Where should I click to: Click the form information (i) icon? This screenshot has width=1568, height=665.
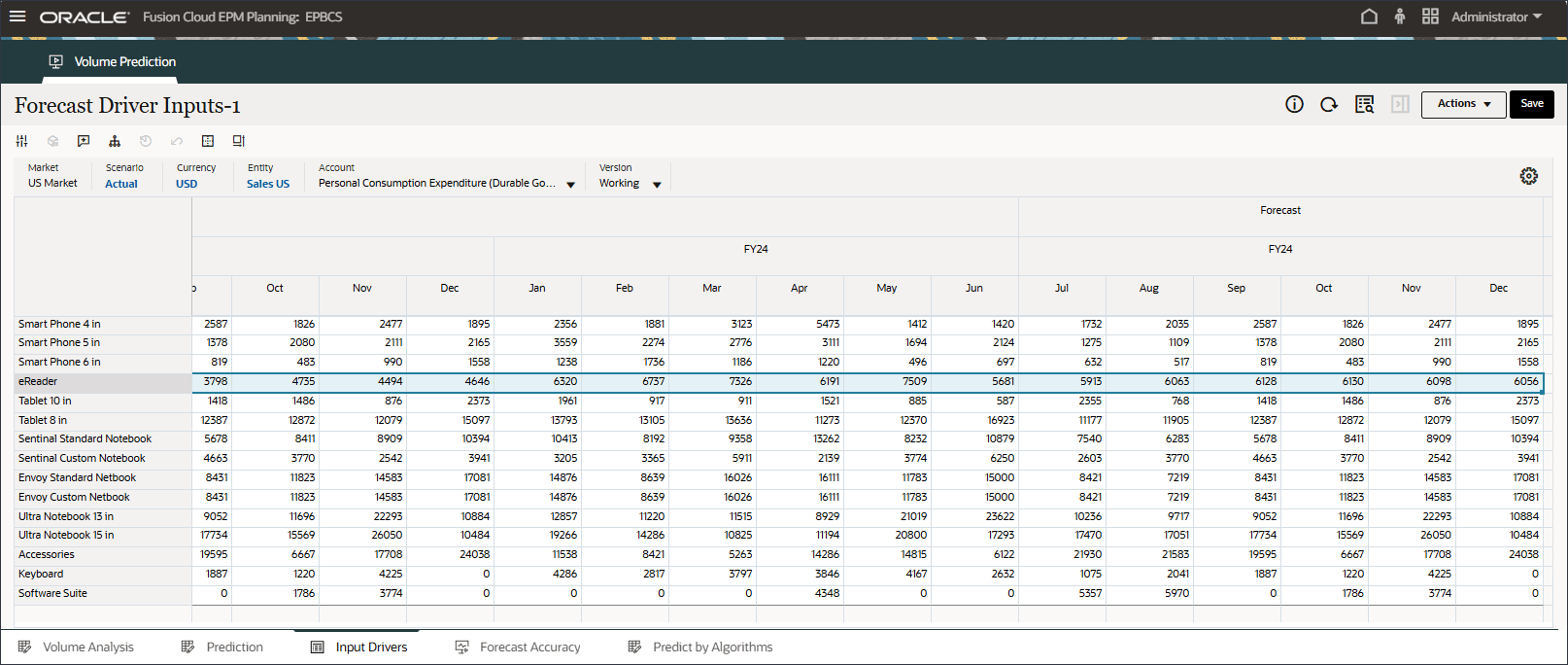(1294, 104)
